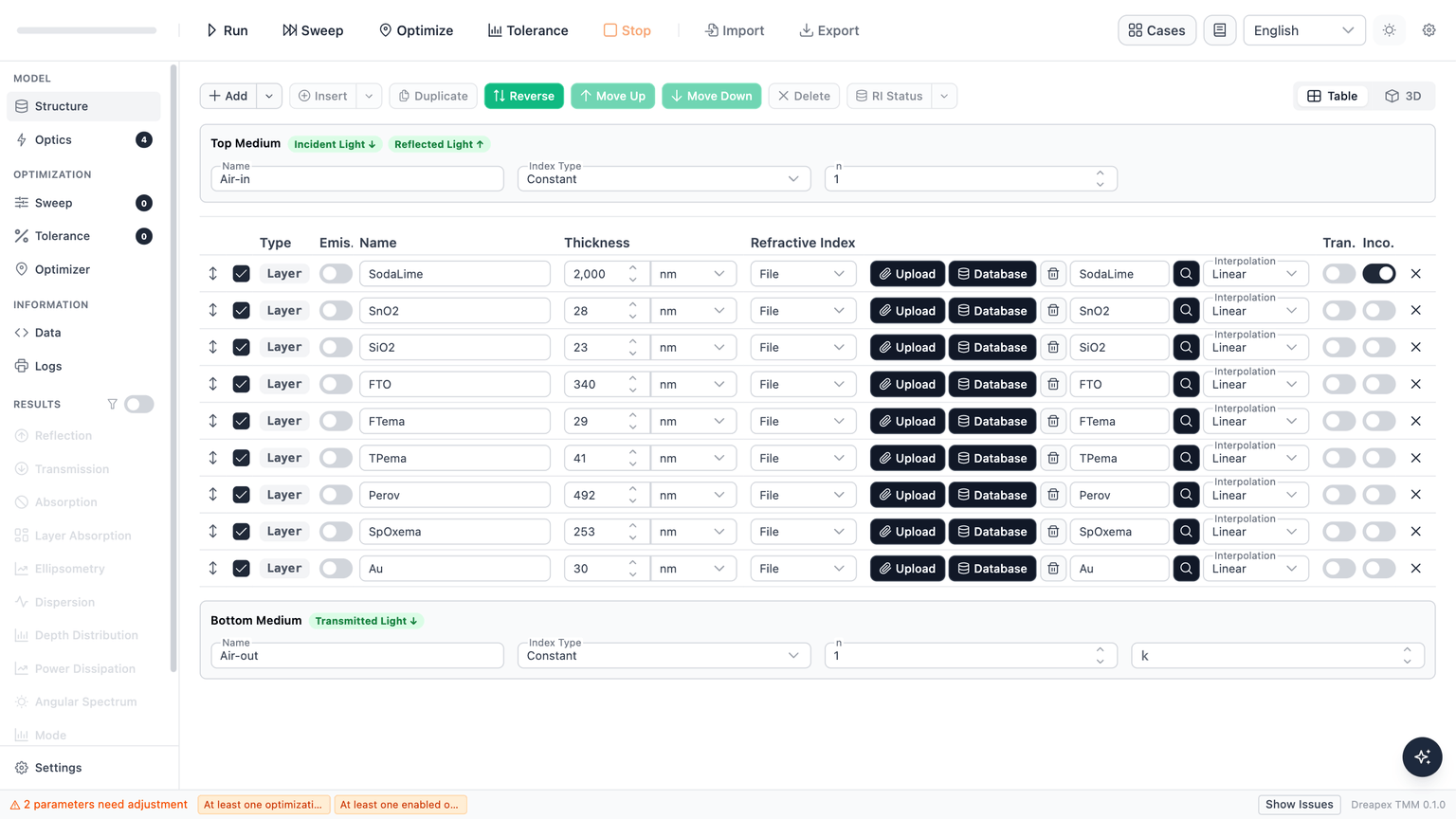1456x819 pixels.
Task: Click the drag reorder handle of the Perov row
Action: pos(213,495)
